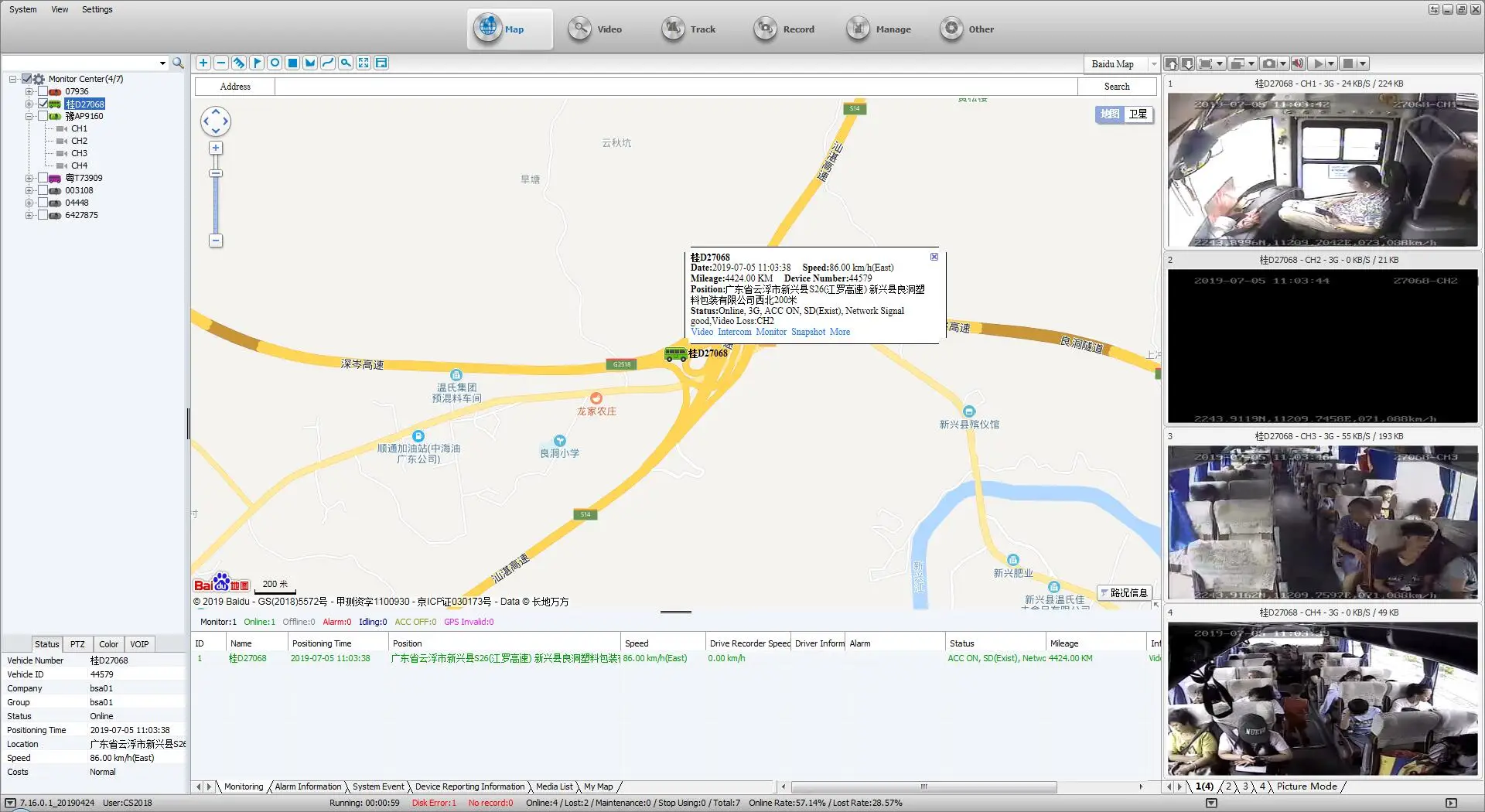1485x812 pixels.
Task: Uncheck the 桂D27068 vehicle checkbox
Action: [x=43, y=104]
